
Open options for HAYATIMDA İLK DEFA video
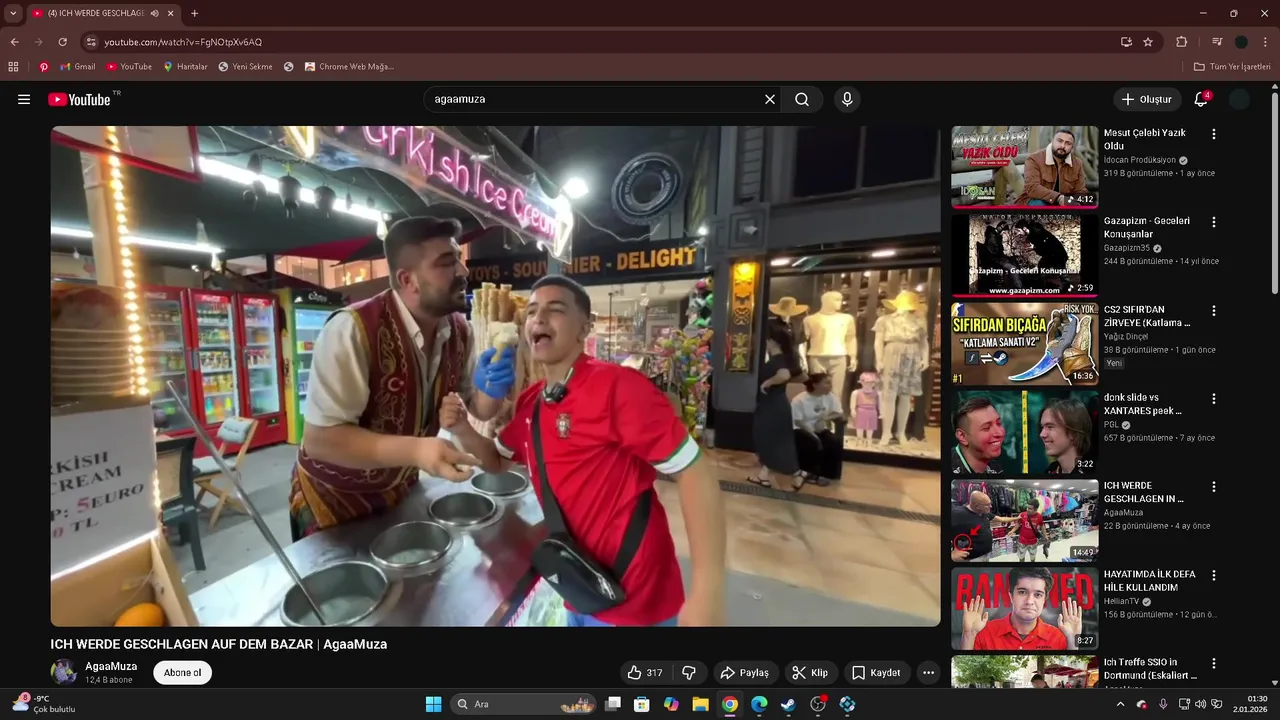click(1214, 576)
